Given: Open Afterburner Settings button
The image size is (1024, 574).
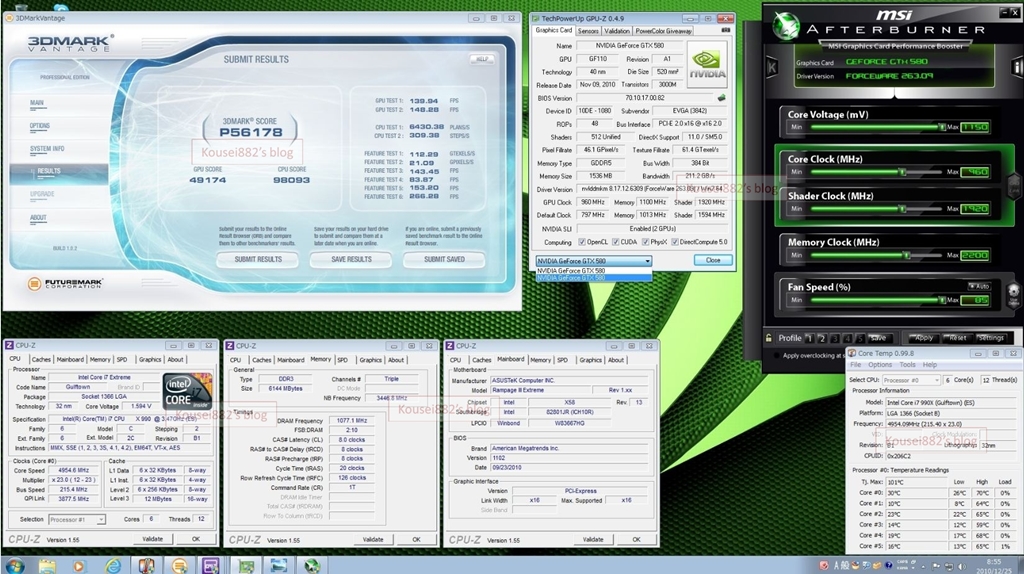Looking at the screenshot, I should [x=991, y=338].
